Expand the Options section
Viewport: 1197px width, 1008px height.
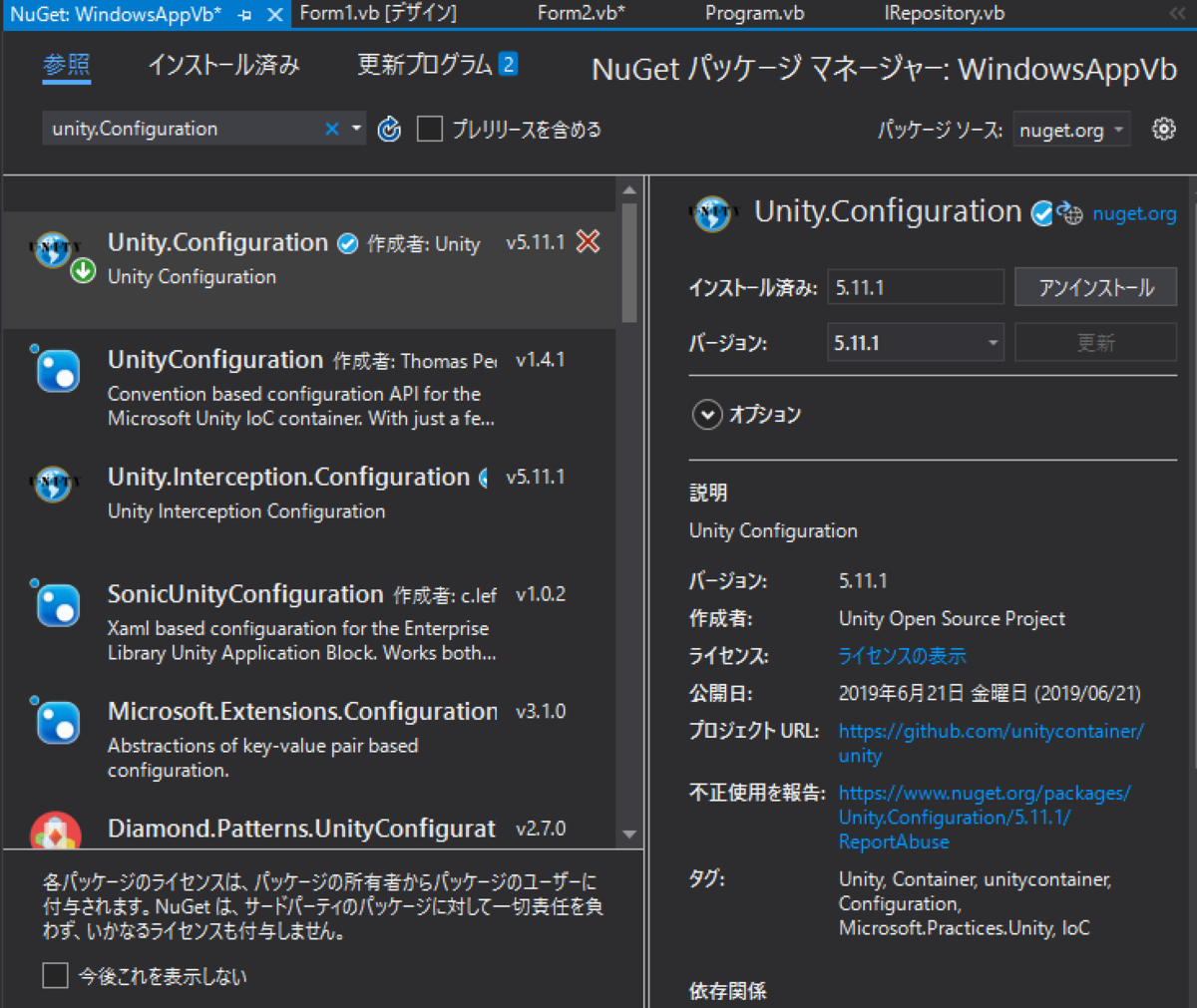(707, 415)
